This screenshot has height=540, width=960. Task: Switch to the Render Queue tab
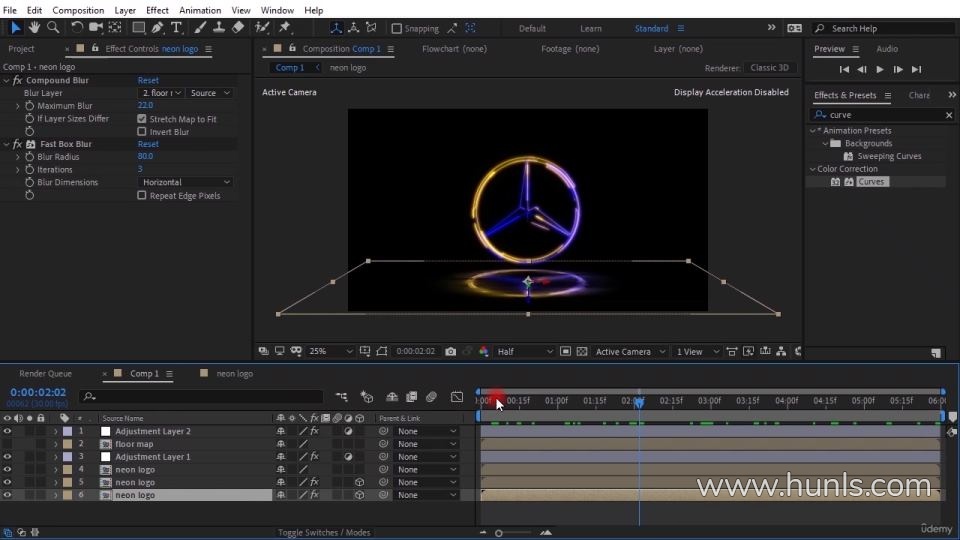(45, 374)
